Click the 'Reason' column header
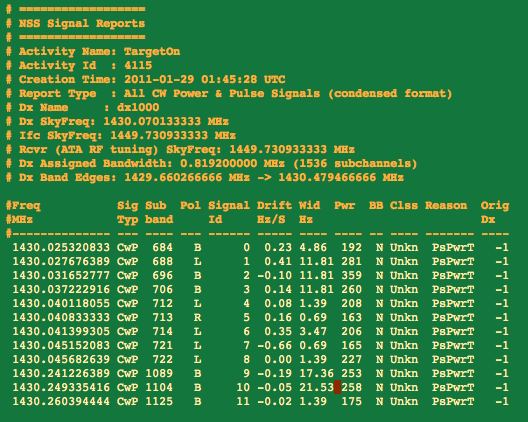The image size is (528, 422). point(446,205)
